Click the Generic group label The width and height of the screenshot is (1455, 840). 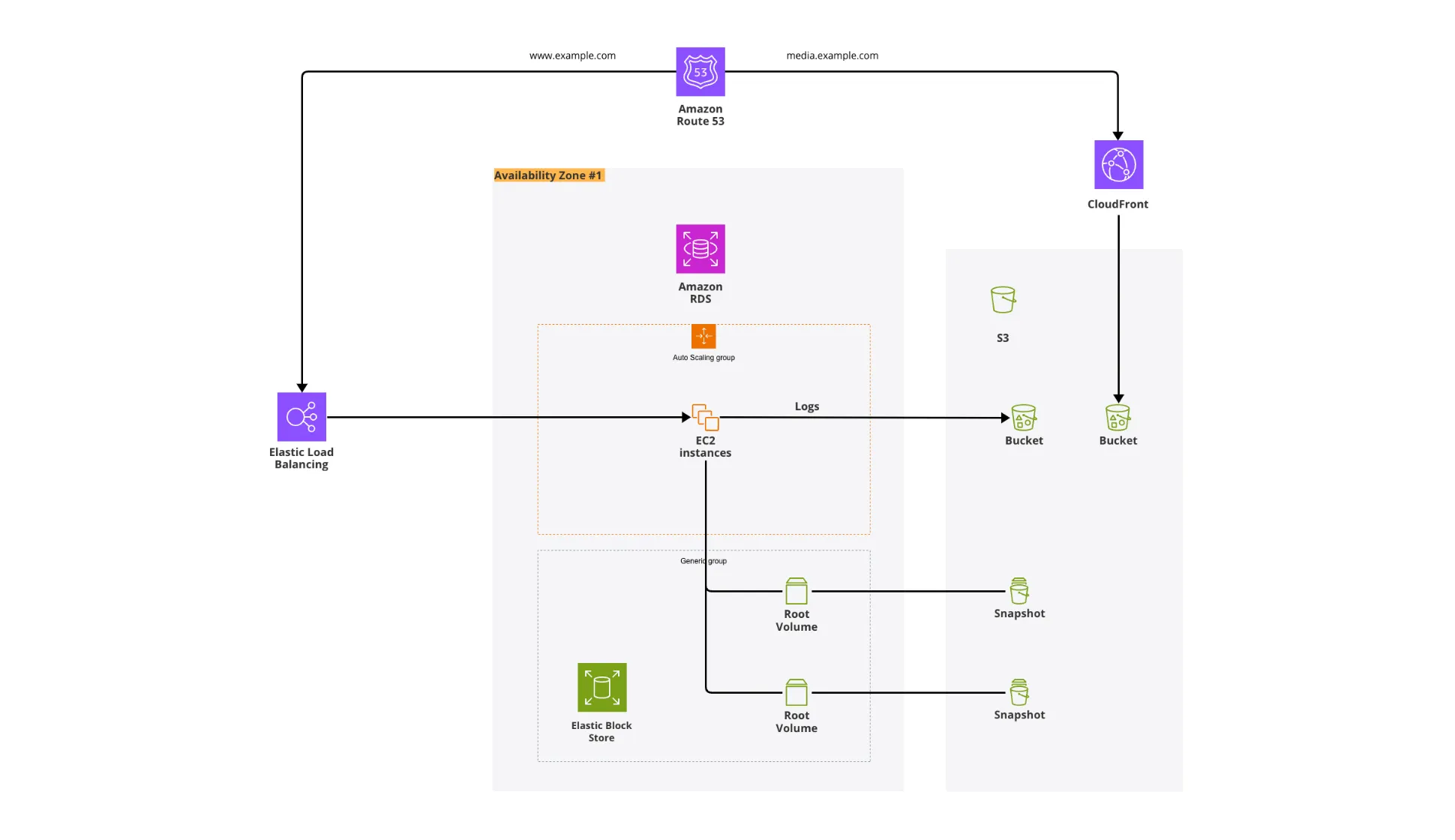click(x=703, y=561)
